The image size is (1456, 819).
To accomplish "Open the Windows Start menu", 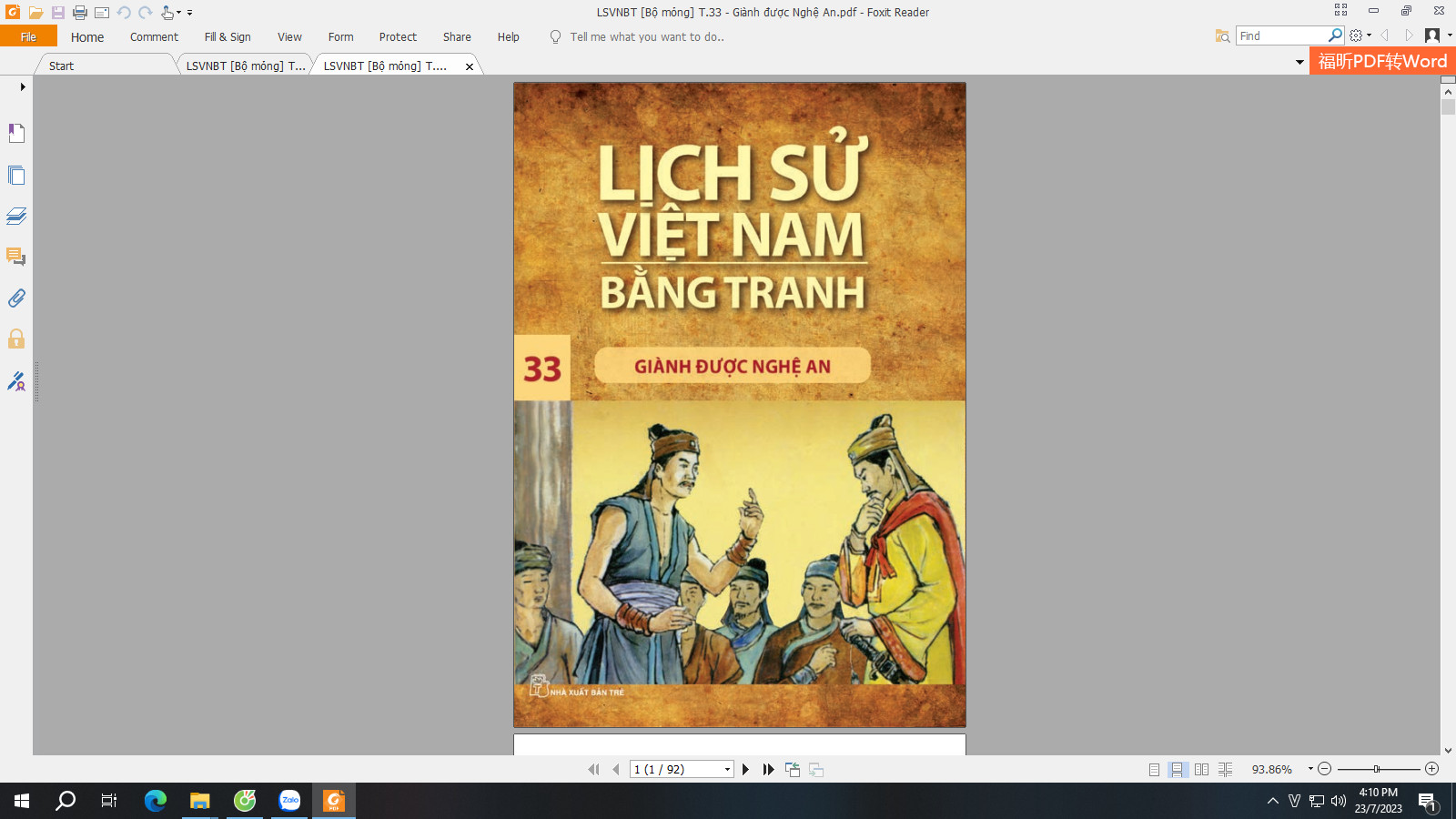I will [22, 801].
